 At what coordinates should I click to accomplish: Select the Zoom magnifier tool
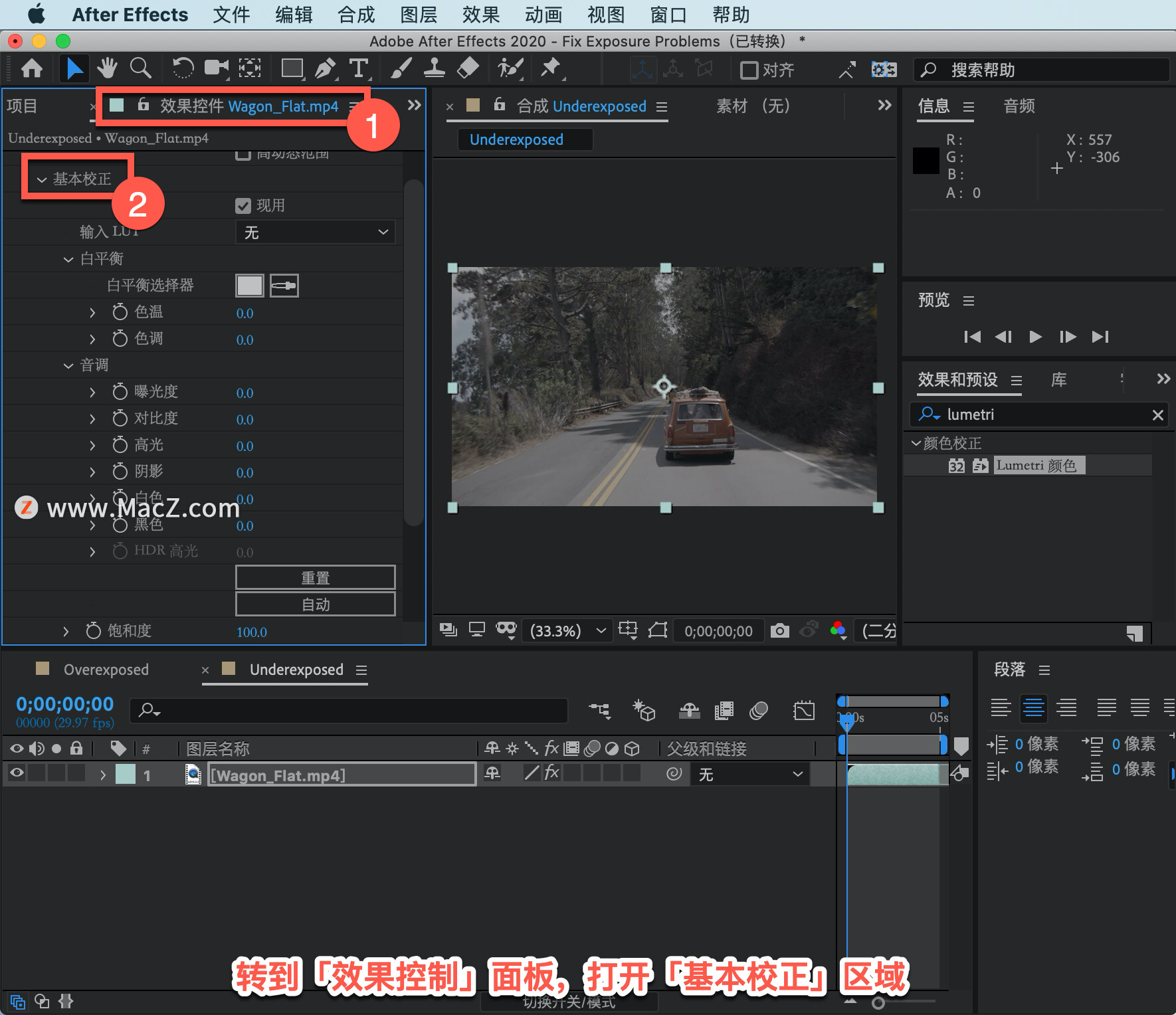(140, 68)
